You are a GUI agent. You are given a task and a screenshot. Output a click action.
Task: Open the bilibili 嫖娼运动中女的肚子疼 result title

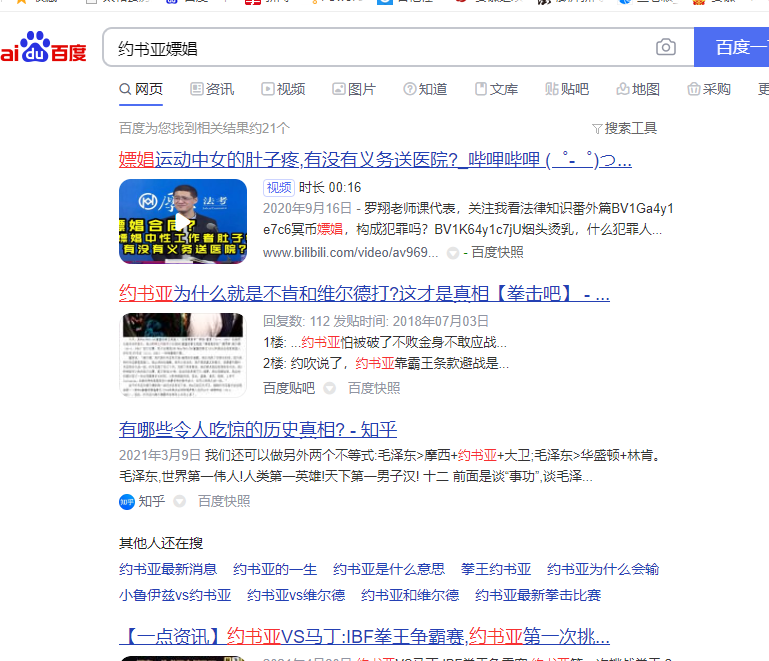coord(375,160)
